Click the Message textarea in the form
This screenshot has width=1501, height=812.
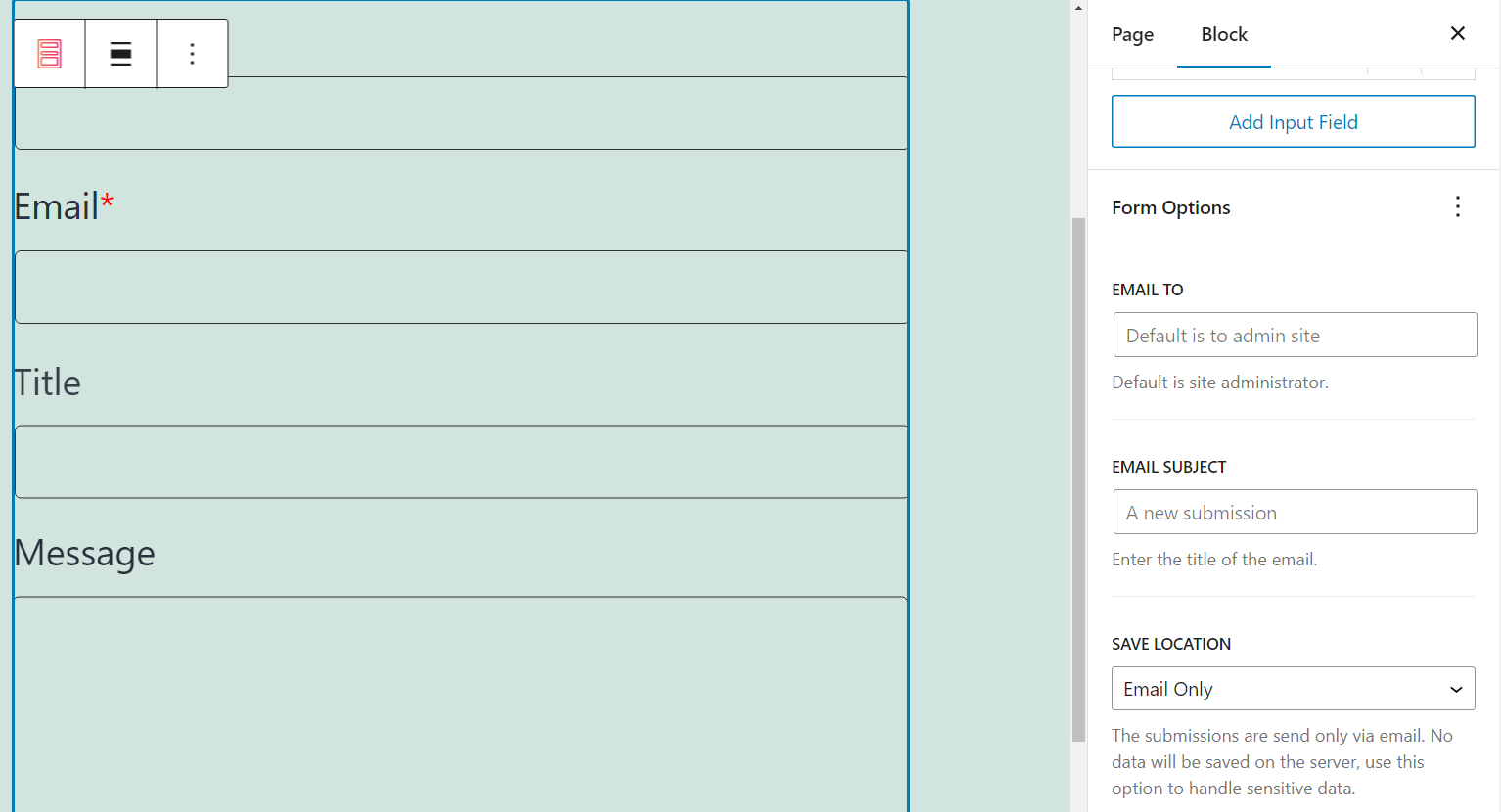(x=460, y=704)
